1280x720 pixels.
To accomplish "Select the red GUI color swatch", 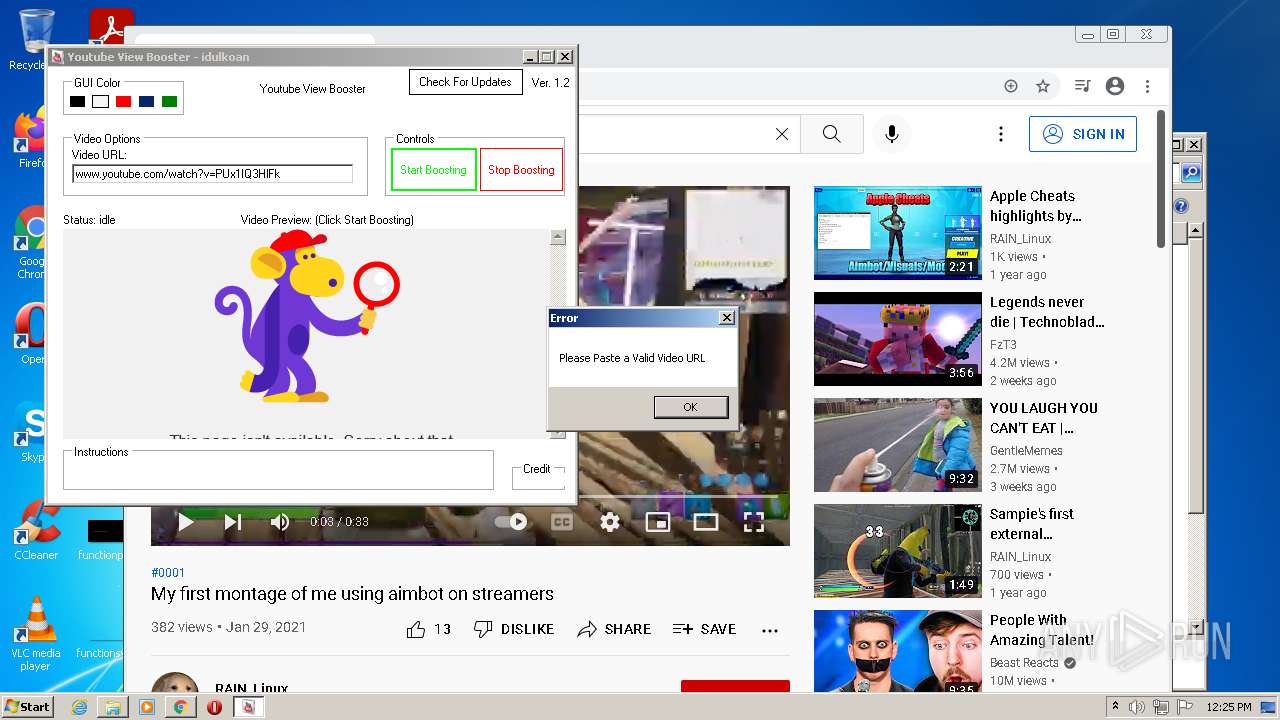I will (123, 101).
